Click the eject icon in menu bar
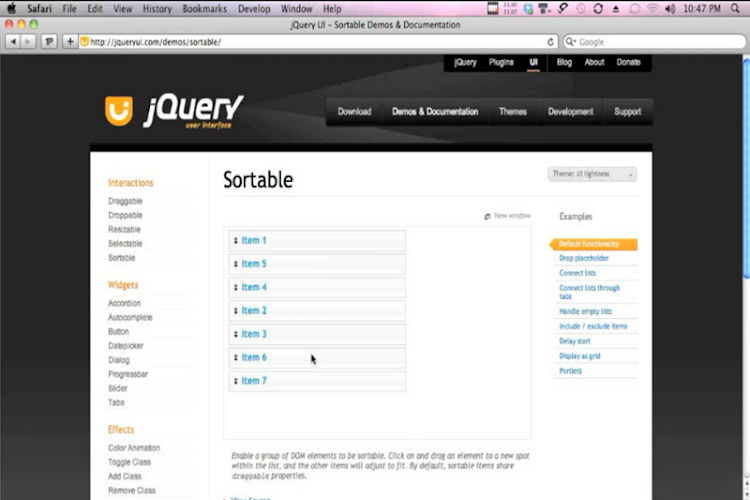The width and height of the screenshot is (750, 500). [616, 9]
